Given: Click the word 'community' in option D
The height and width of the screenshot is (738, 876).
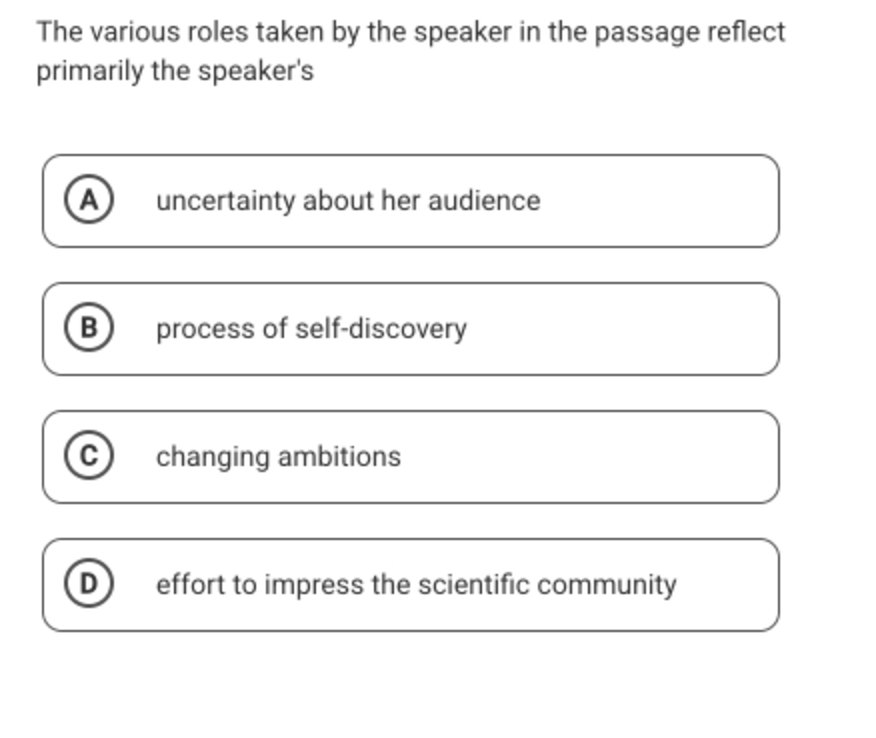Looking at the screenshot, I should (x=607, y=585).
